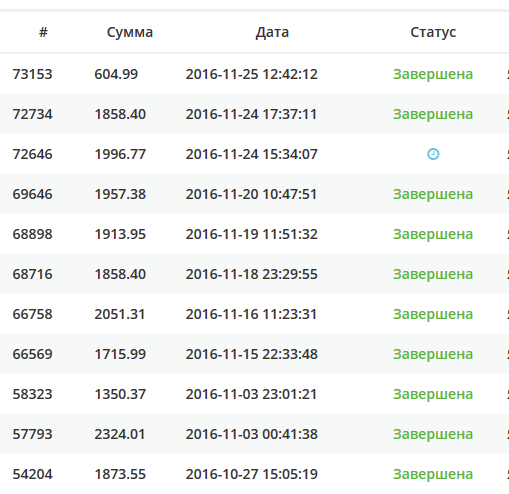Screen dimensions: 509x494
Task: Select the amount 2324.01 cell
Action: click(x=120, y=434)
